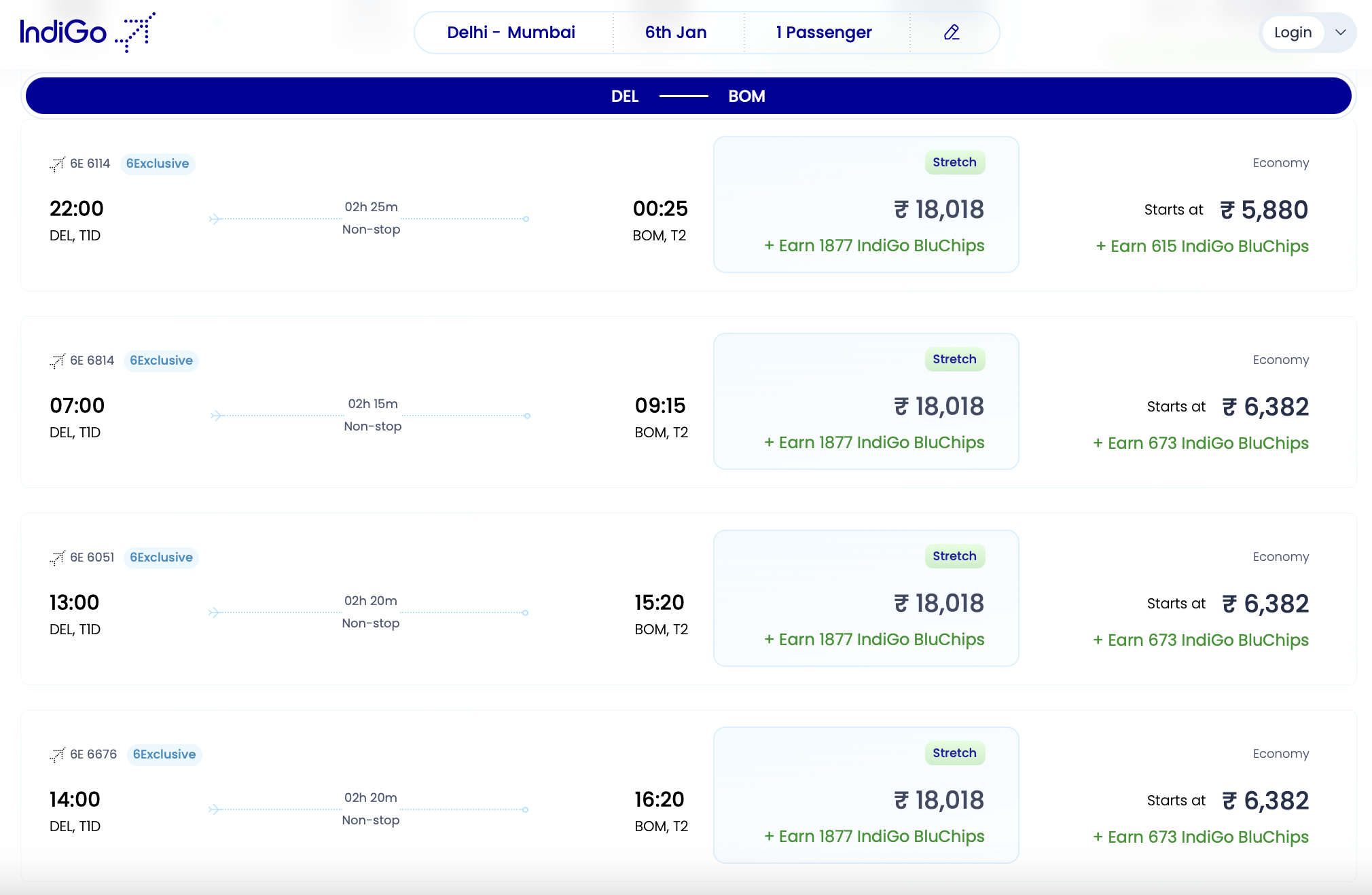Click the Login button

[x=1293, y=32]
